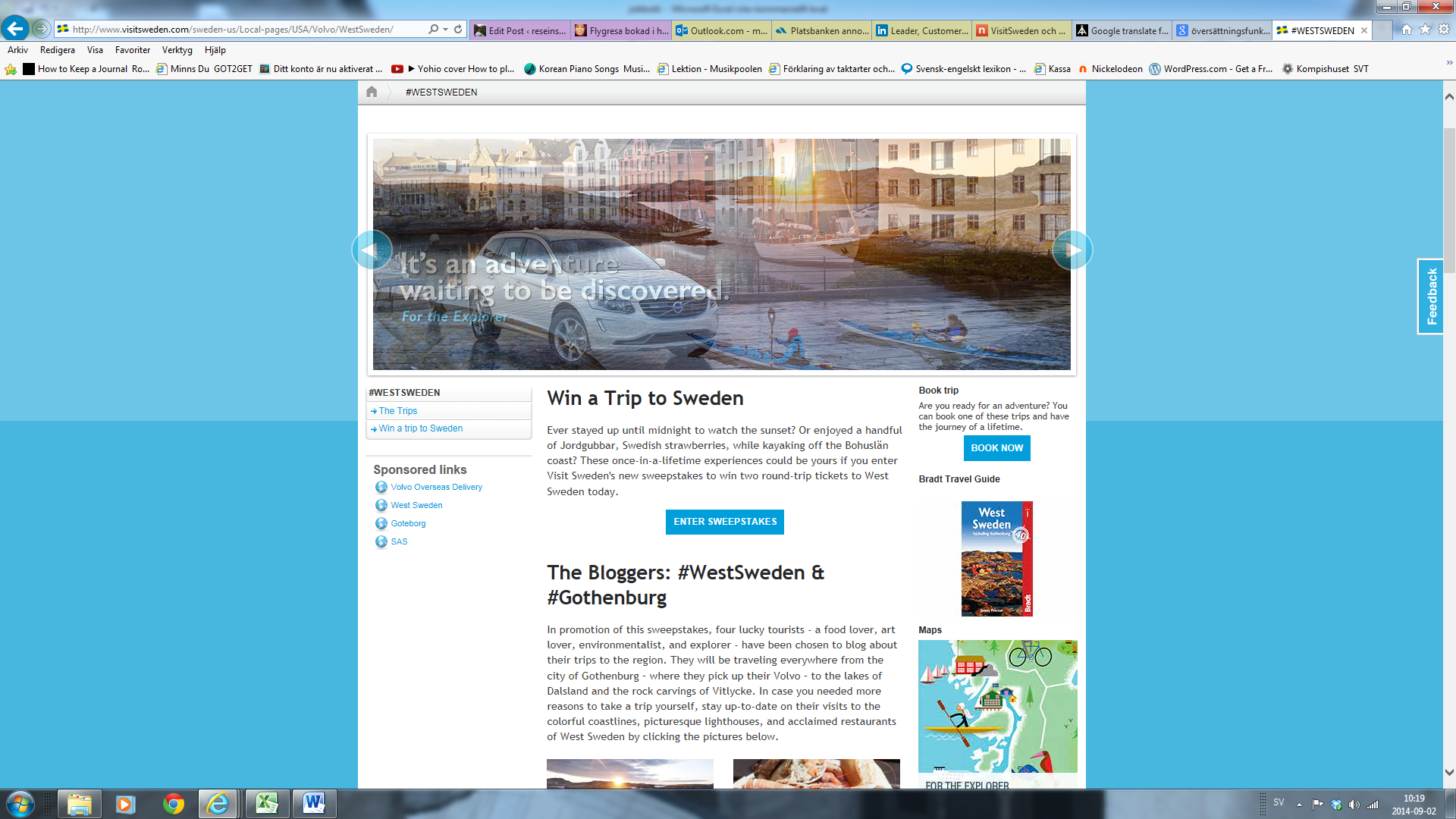Click the home breadcrumb icon above #WESTSWEDEN
The height and width of the screenshot is (819, 1456).
372,92
